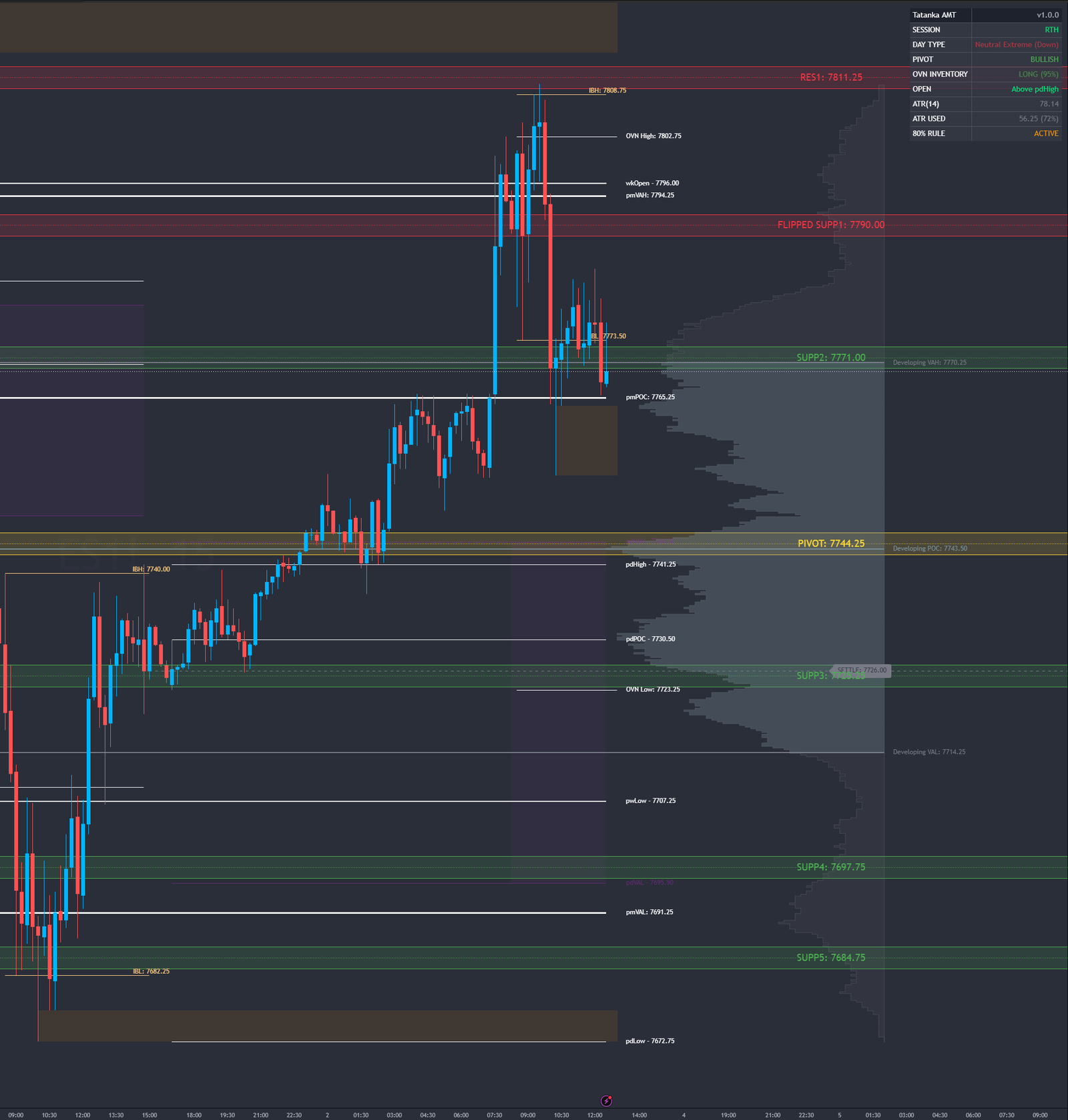Click the Tatanka AMT table title
The height and width of the screenshot is (1120, 1068).
(934, 15)
